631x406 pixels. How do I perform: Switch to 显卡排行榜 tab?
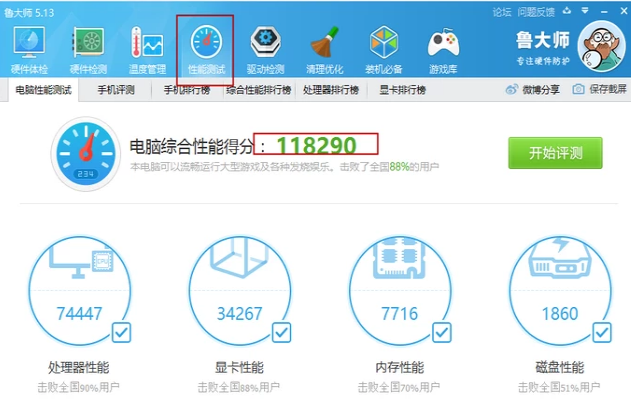click(402, 90)
